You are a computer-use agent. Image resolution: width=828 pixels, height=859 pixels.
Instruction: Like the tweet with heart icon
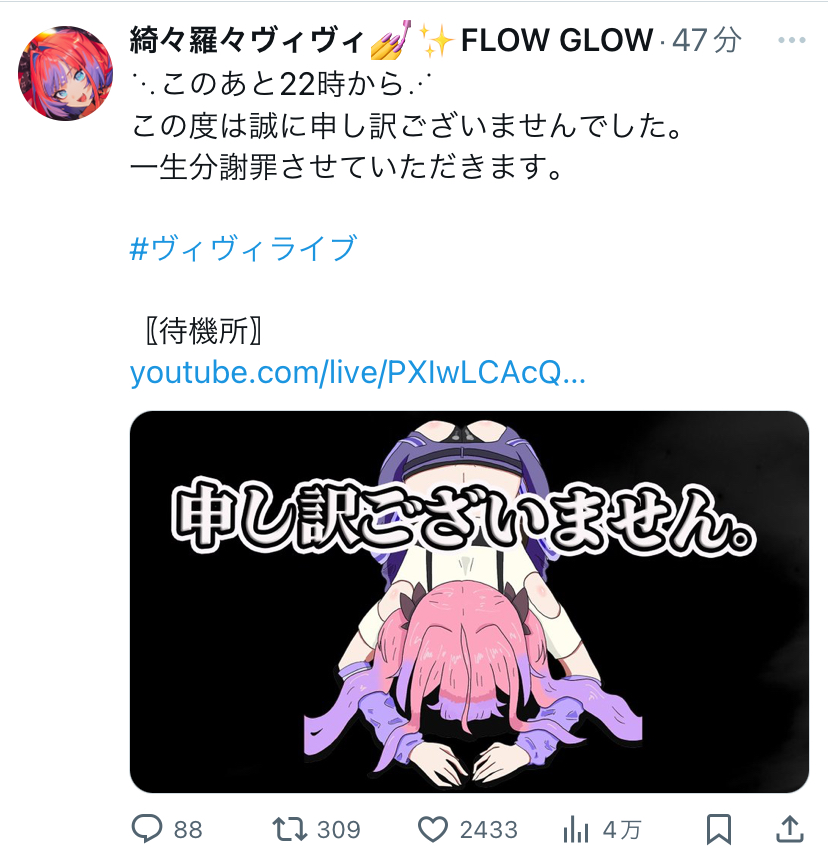[433, 829]
